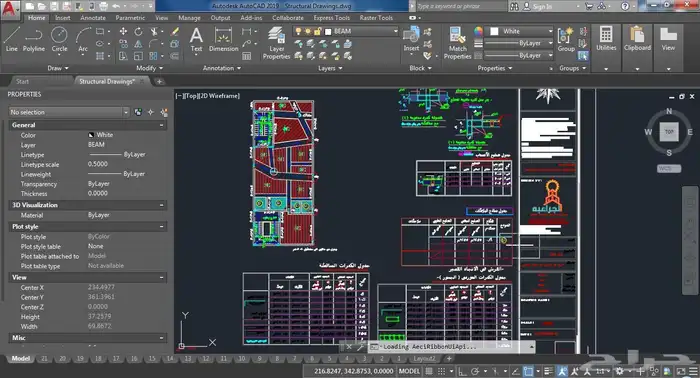Click the Save icon in quick access toolbar
Viewport: 700px width, 378px height.
(x=54, y=6)
